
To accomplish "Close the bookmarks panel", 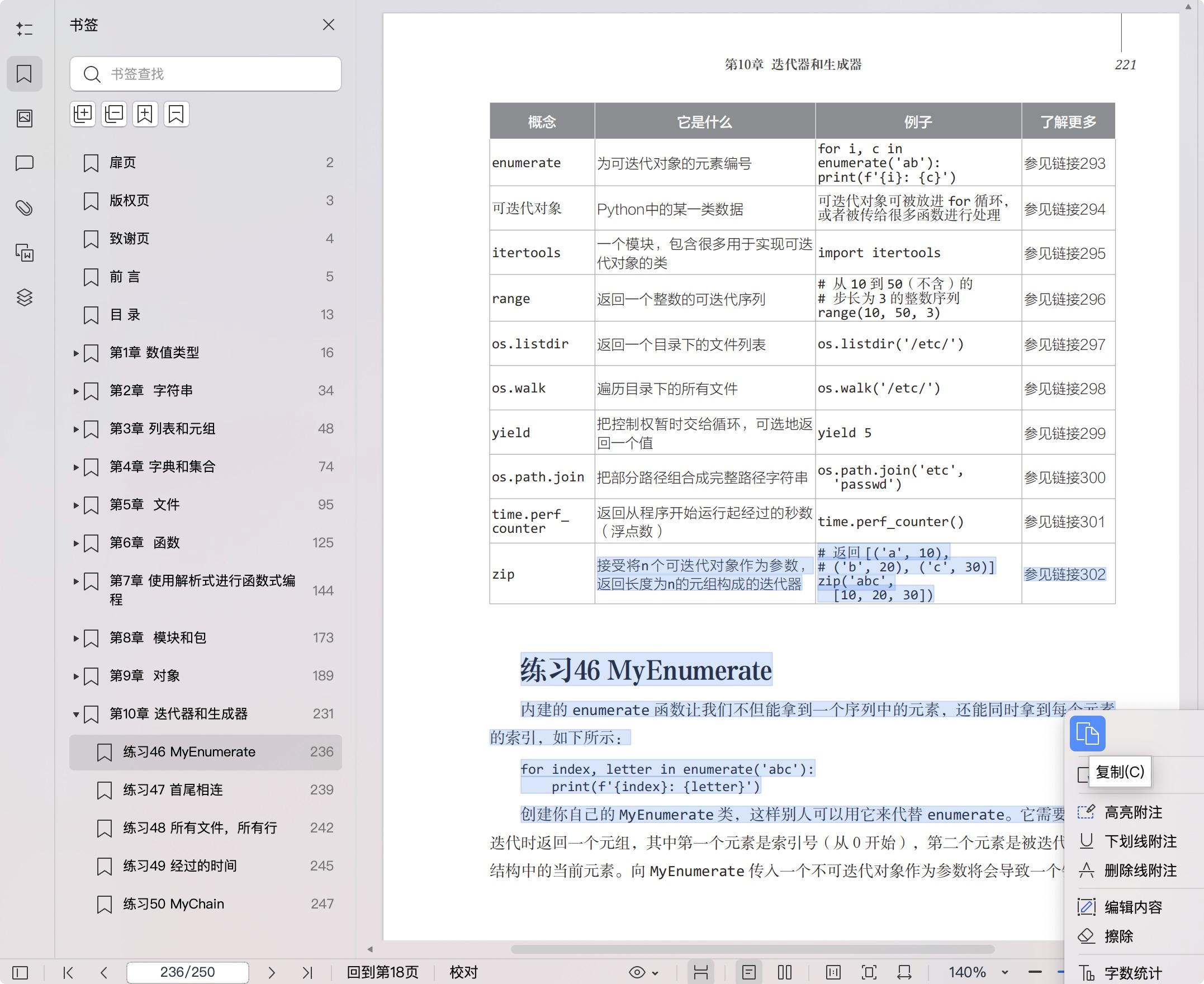I will [329, 25].
